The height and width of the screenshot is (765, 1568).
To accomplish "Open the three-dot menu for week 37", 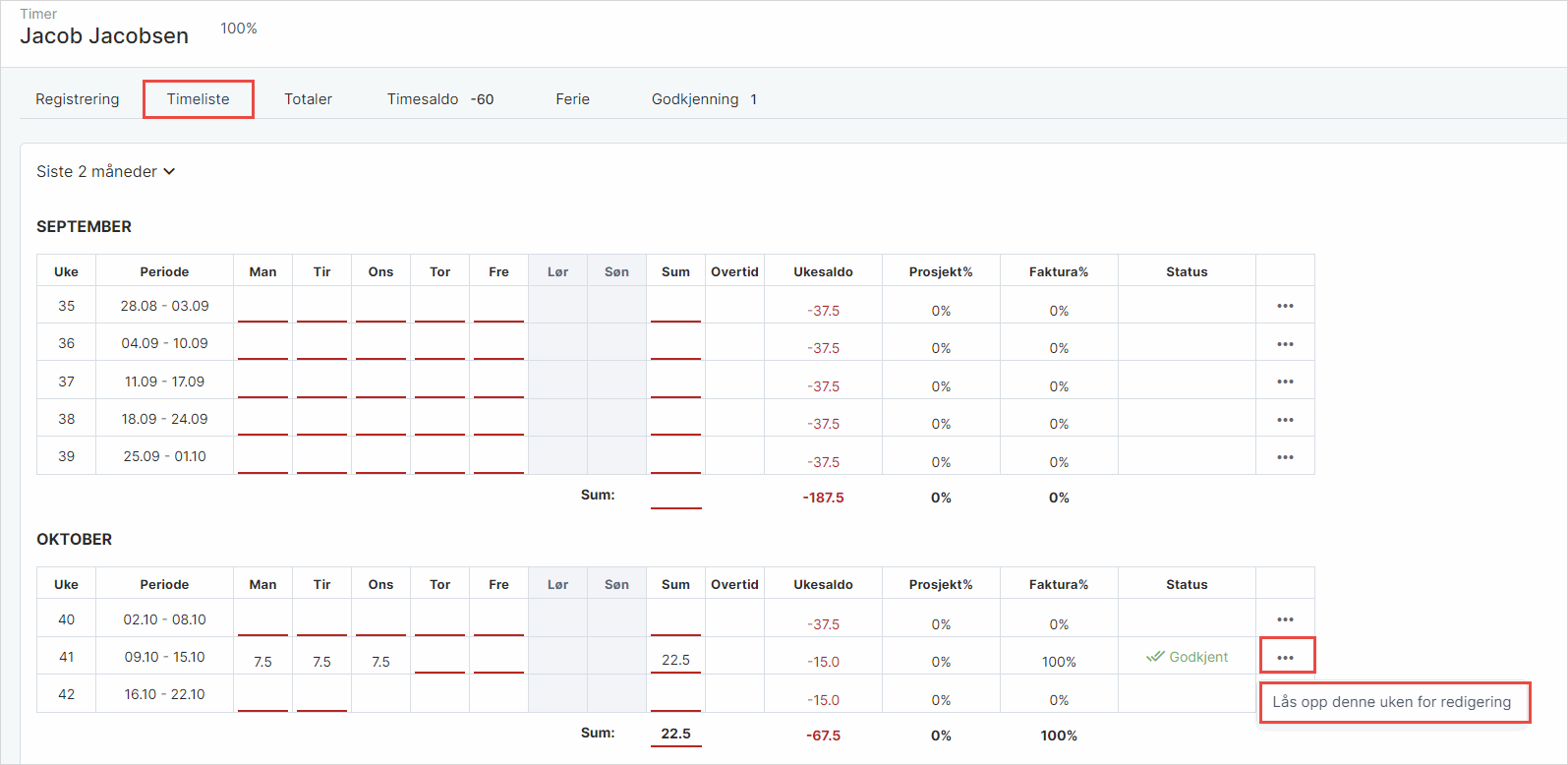I will click(1285, 382).
